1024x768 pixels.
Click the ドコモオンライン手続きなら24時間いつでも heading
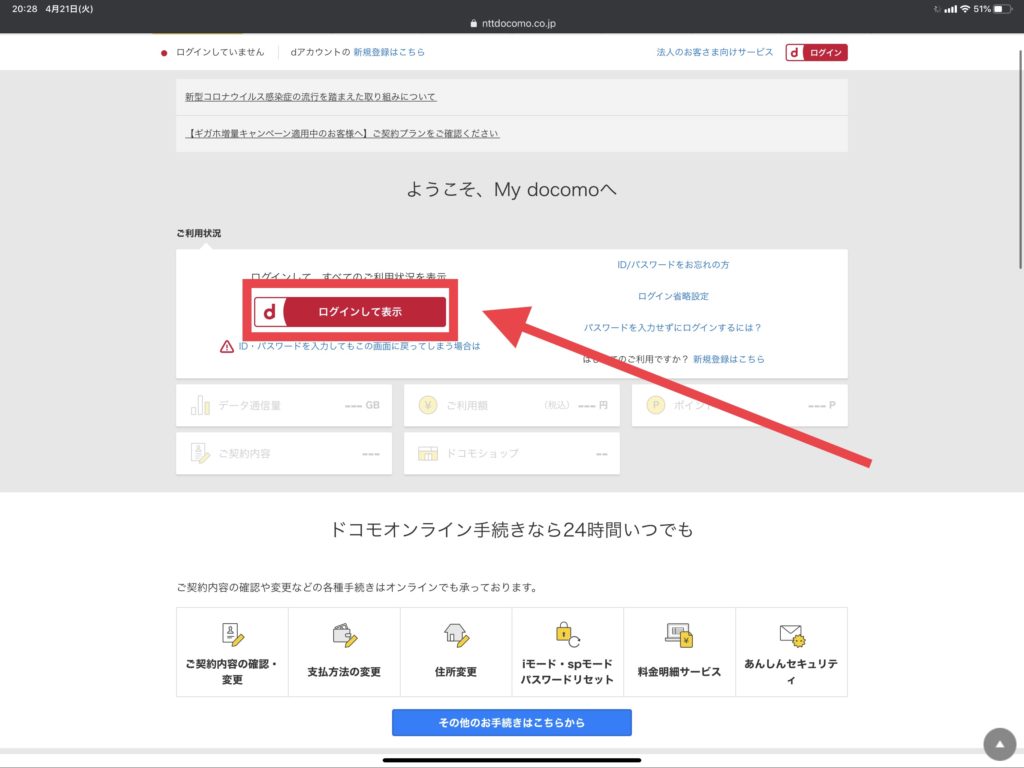coord(511,529)
